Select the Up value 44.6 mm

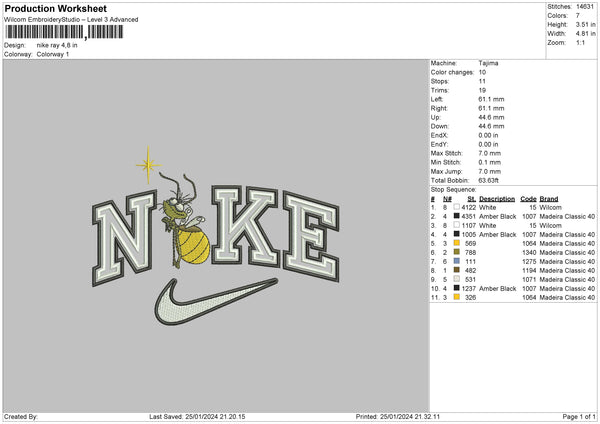pos(491,117)
